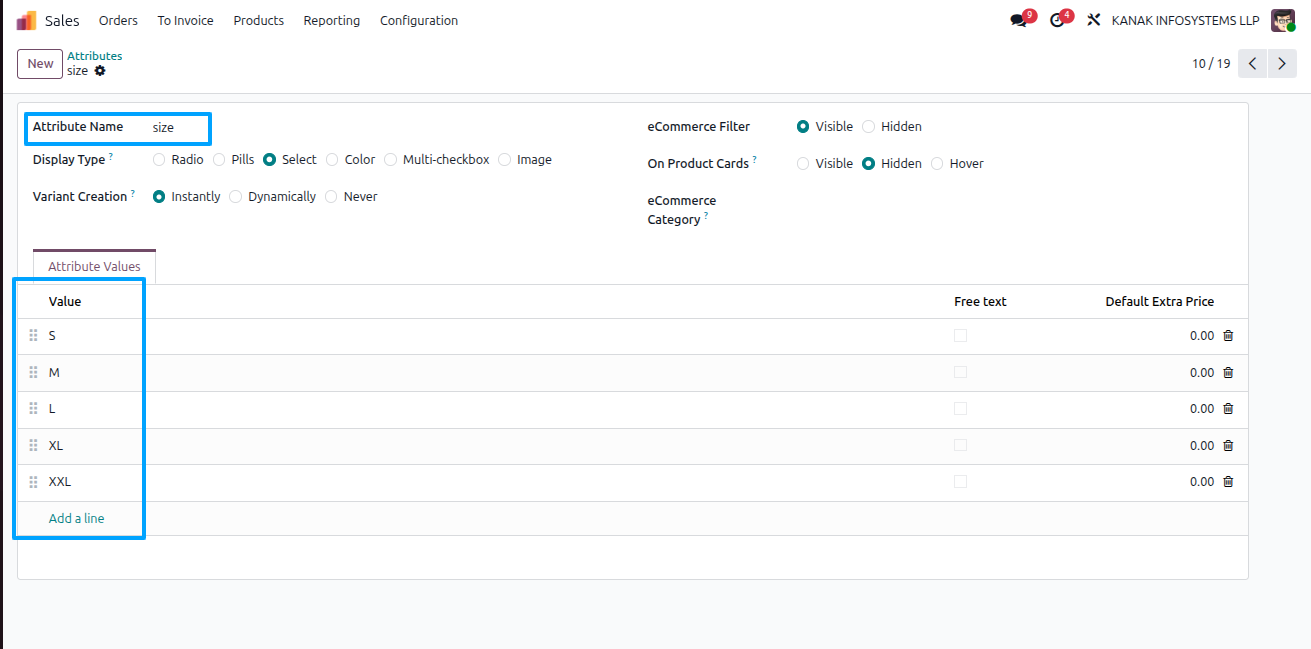Open company switcher KANAK INFOSYSTEMS LLP
Viewport: 1311px width, 649px height.
point(1185,20)
